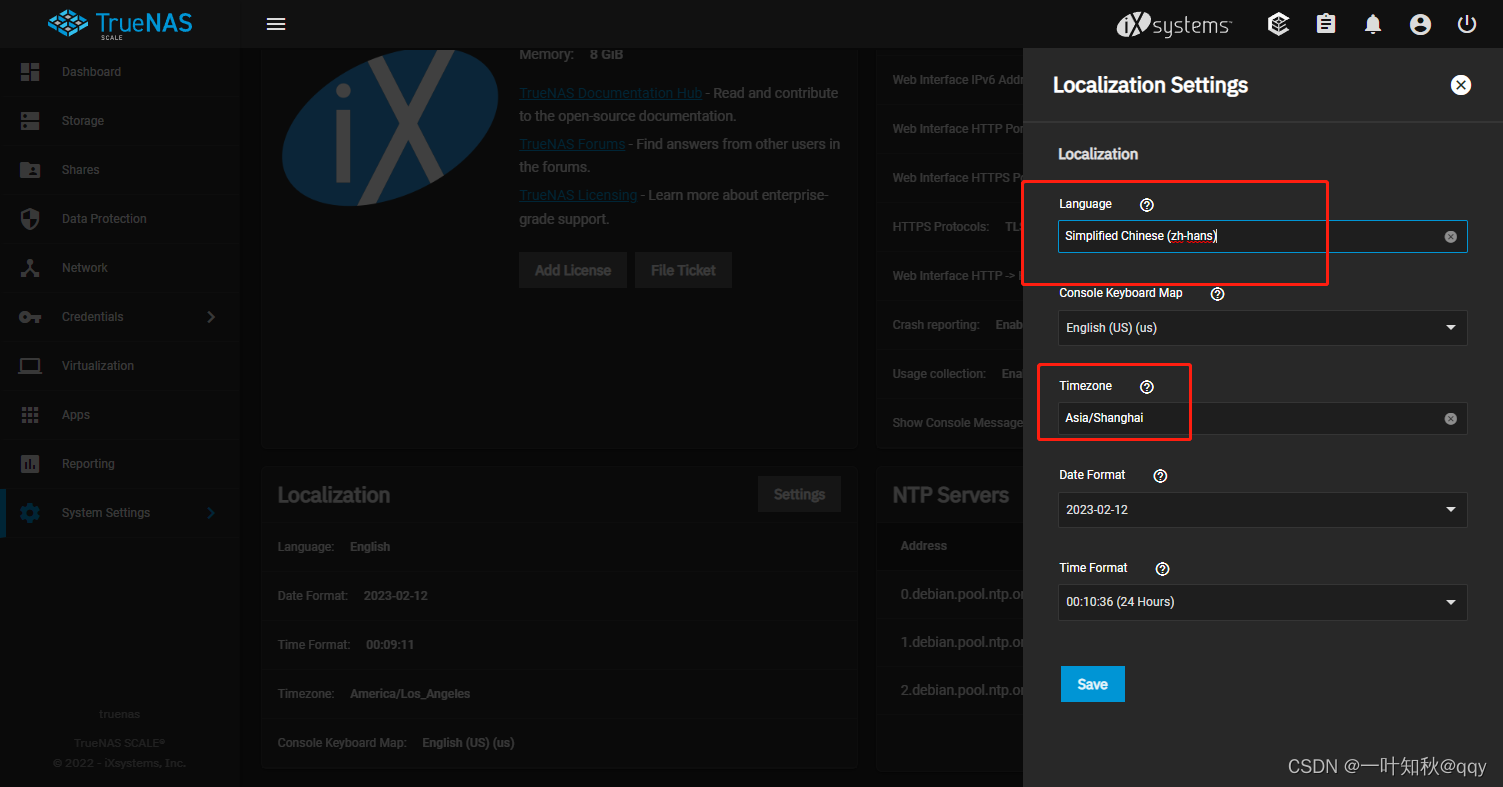The width and height of the screenshot is (1503, 787).
Task: Click the Credentials key icon
Action: [x=30, y=317]
